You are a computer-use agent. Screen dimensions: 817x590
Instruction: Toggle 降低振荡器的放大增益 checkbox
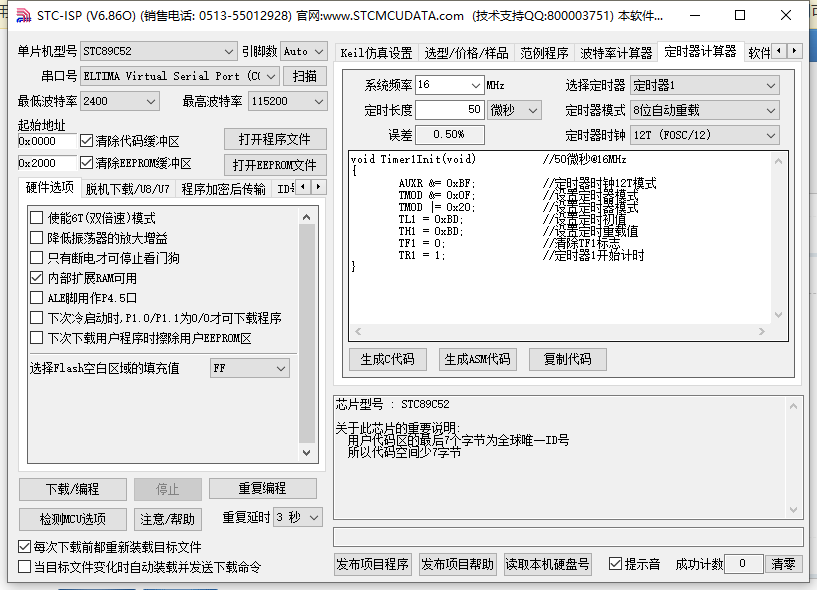point(36,238)
